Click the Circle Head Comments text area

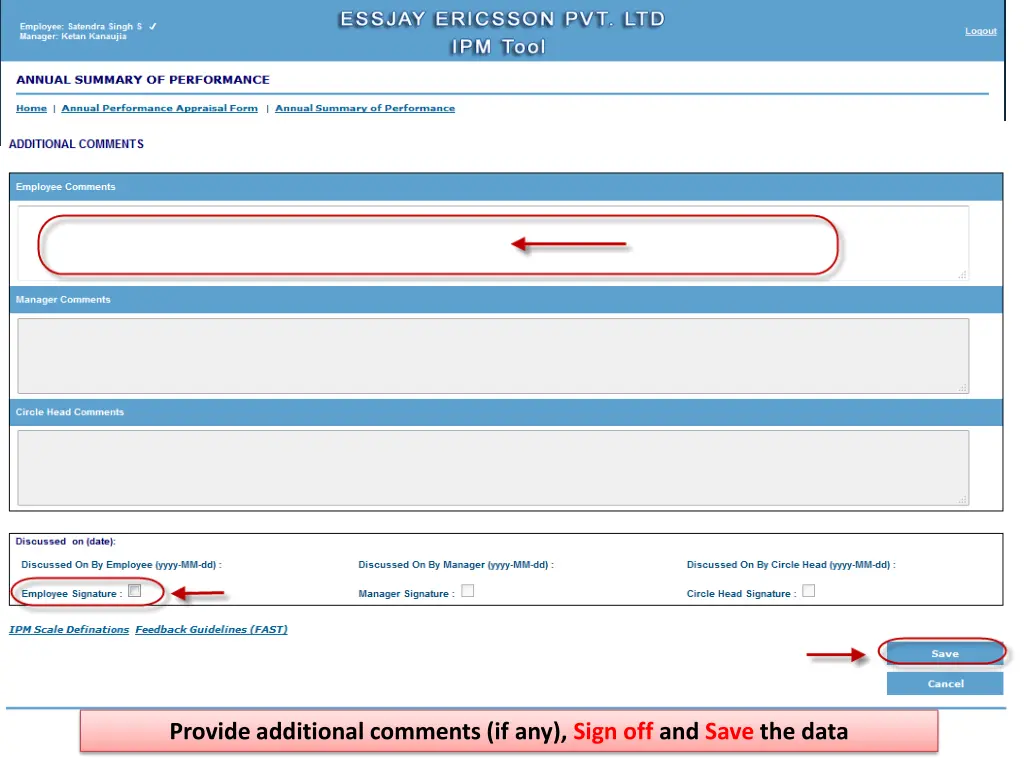tap(493, 468)
